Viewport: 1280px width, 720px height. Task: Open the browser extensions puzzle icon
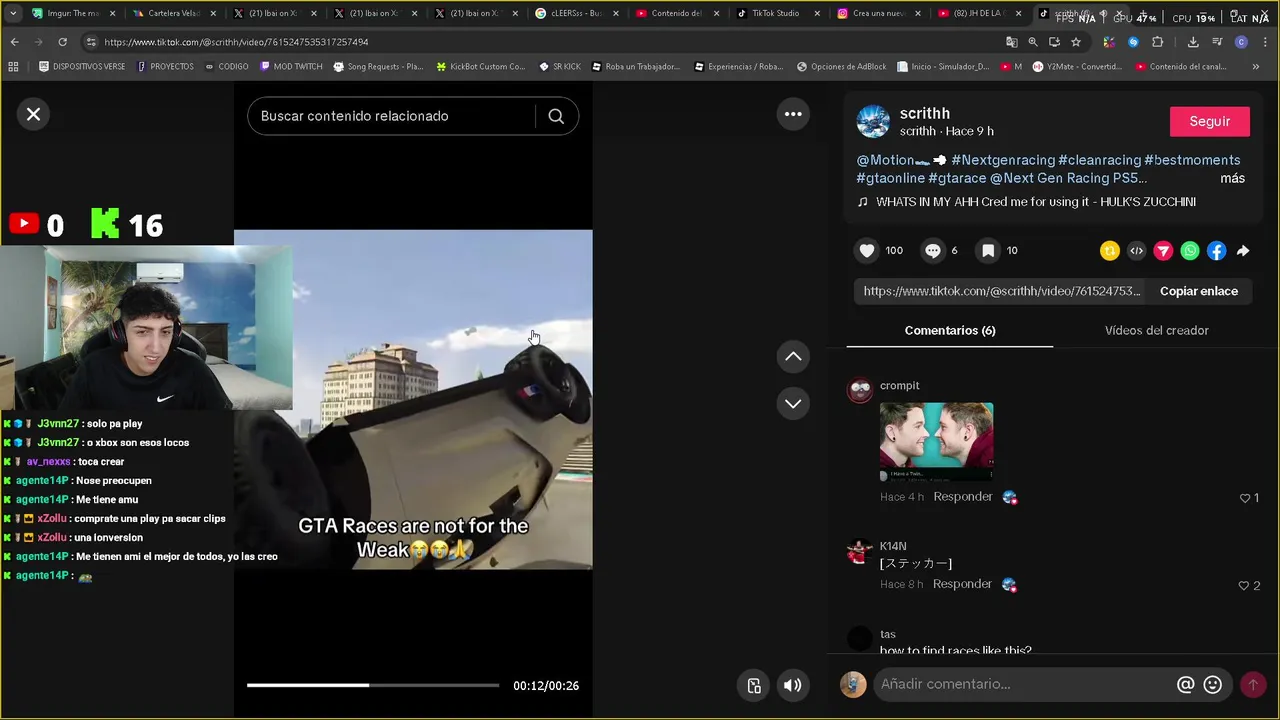1157,42
